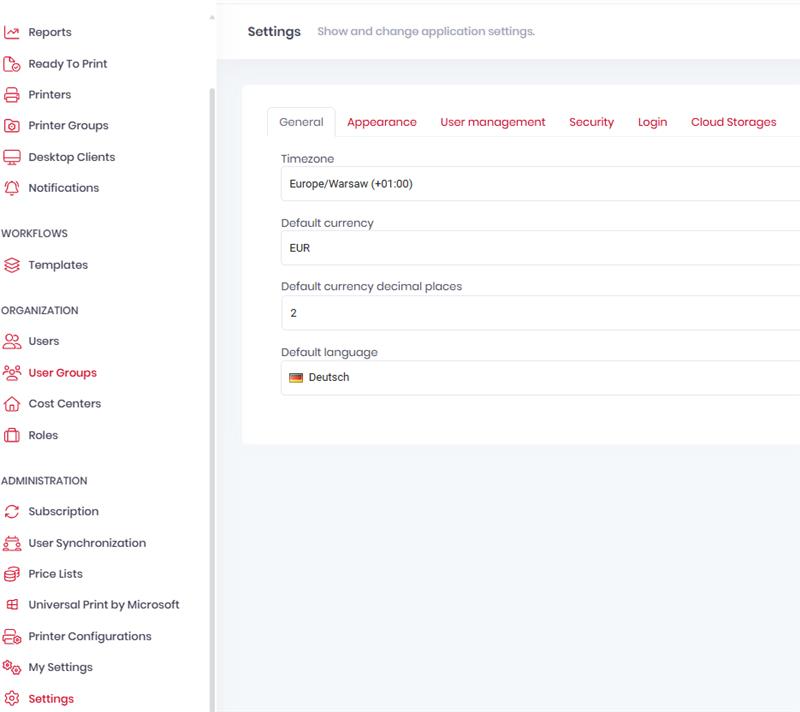Viewport: 800px width, 712px height.
Task: Click the Cost Centers house icon
Action: [12, 404]
